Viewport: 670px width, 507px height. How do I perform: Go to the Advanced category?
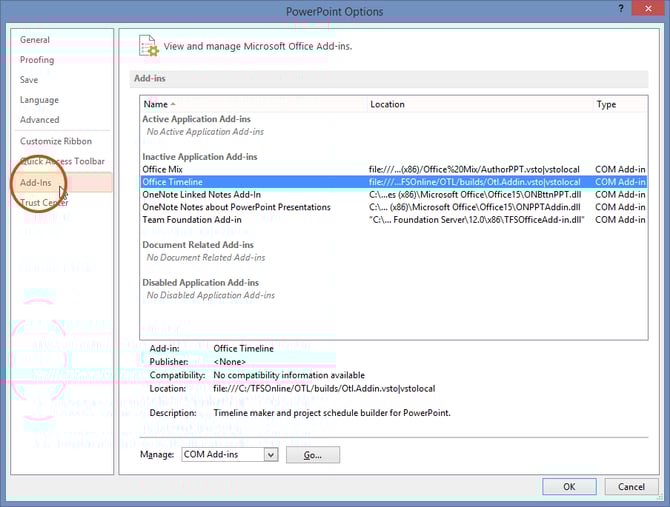tap(40, 120)
